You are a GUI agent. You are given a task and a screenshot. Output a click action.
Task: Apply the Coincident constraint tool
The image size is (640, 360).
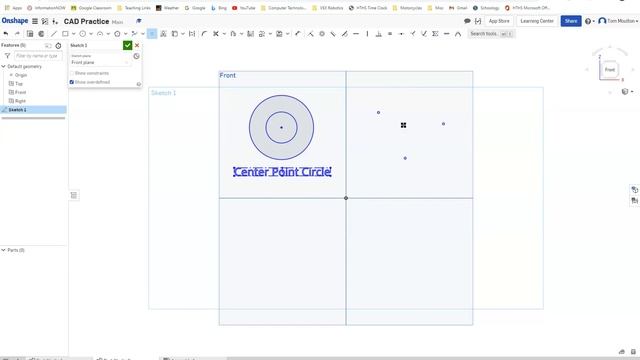[x=311, y=34]
